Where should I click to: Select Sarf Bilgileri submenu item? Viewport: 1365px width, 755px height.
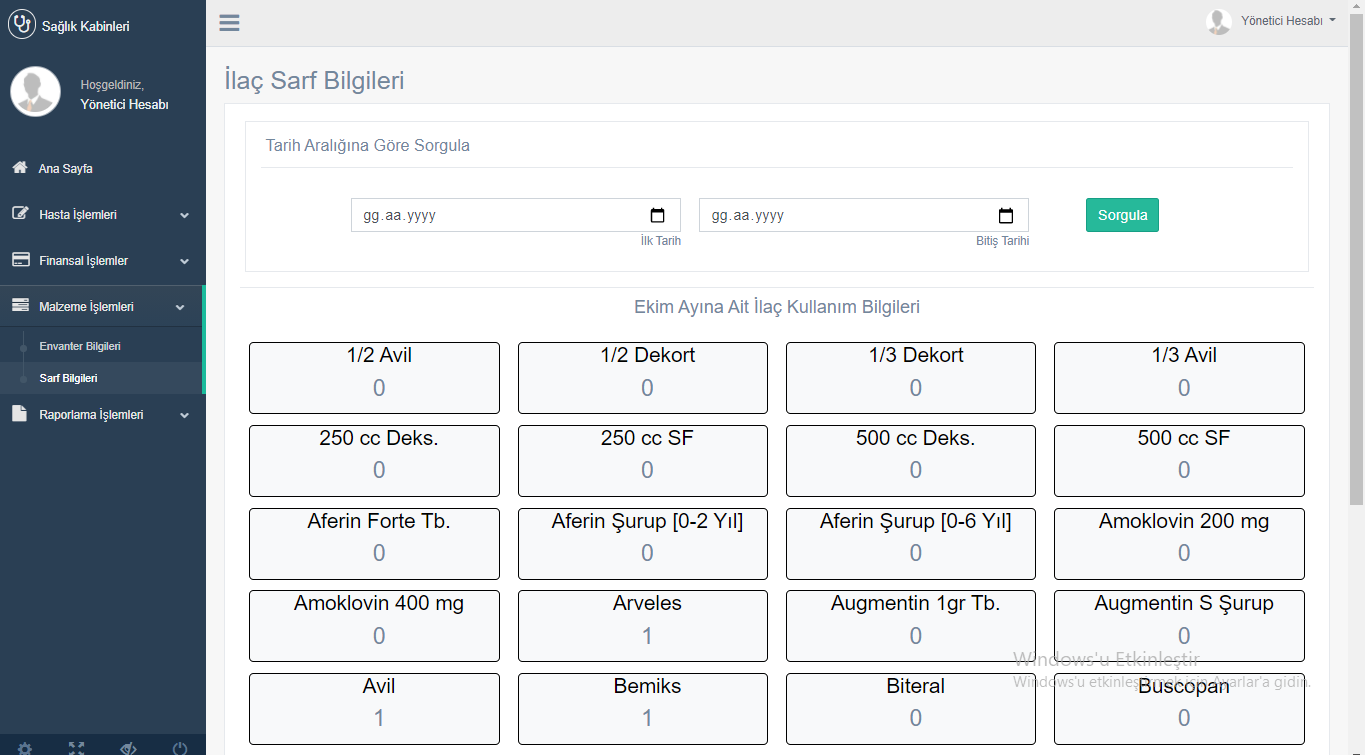tap(68, 379)
